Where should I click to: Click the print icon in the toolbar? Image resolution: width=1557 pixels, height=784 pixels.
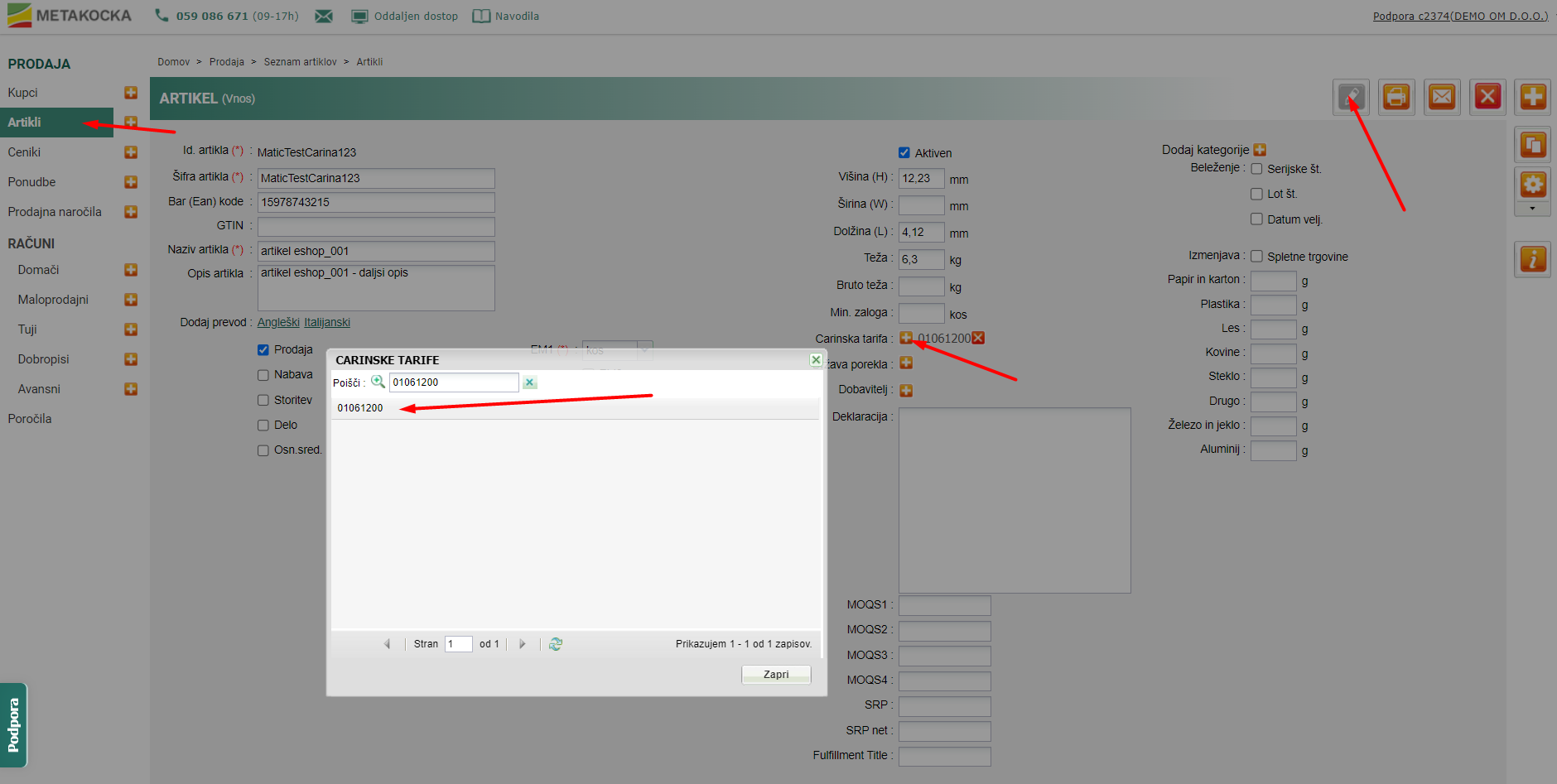pyautogui.click(x=1396, y=97)
